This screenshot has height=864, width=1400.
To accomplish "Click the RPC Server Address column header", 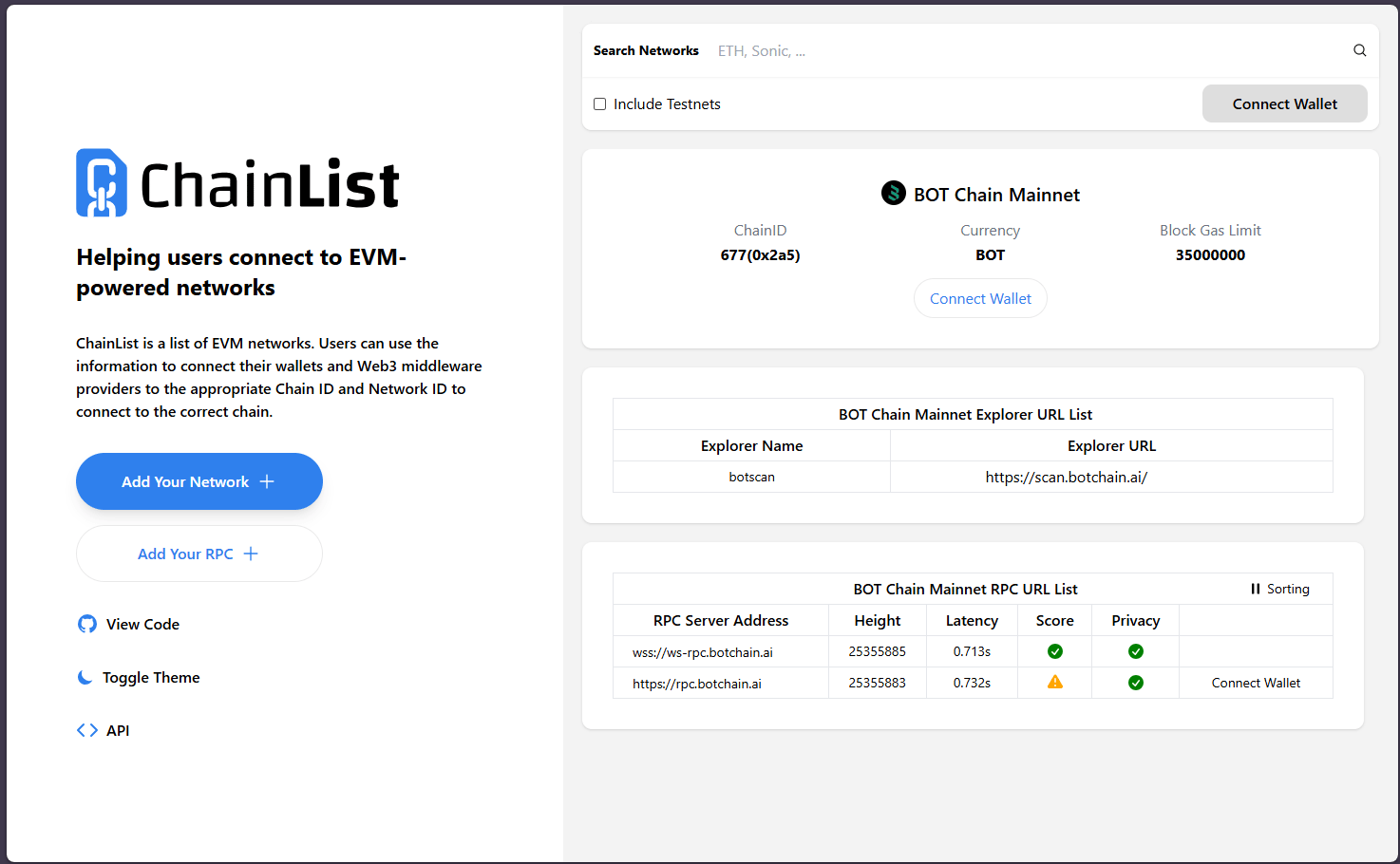I will 721,620.
